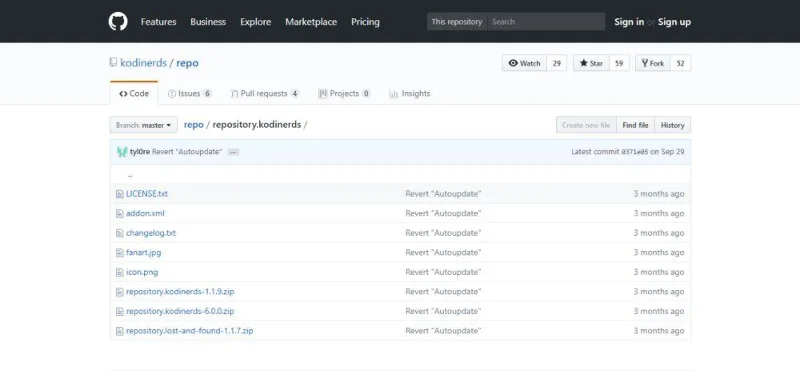Open LICENSE.txt file
This screenshot has height=378, width=800.
click(147, 194)
